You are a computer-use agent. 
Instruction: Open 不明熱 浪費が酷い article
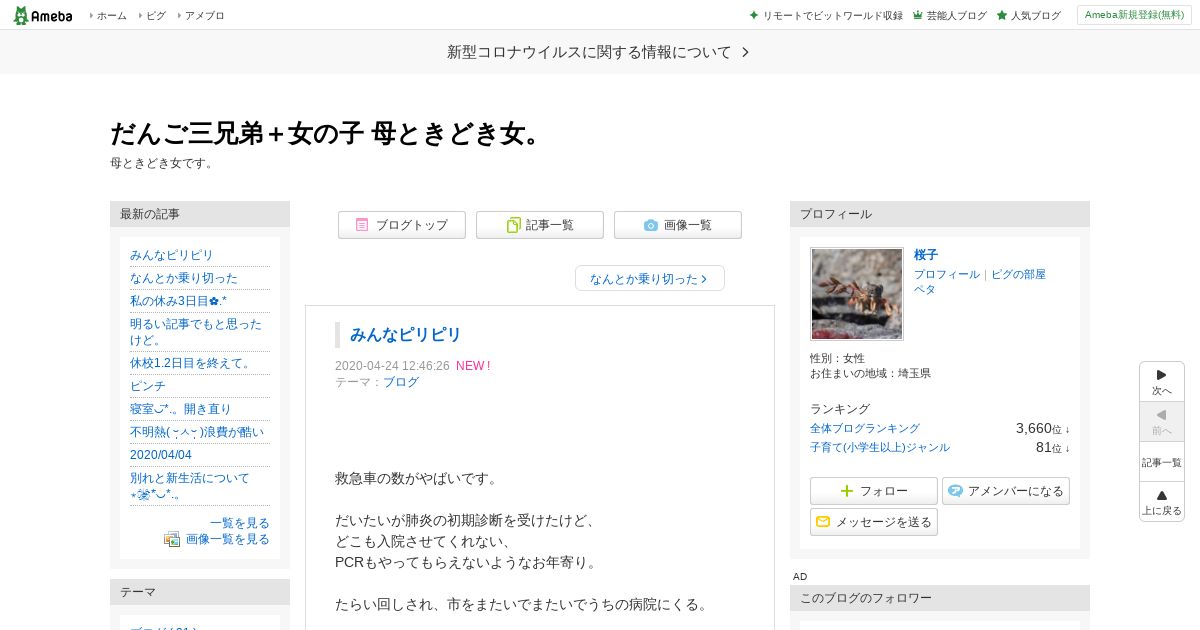click(197, 432)
